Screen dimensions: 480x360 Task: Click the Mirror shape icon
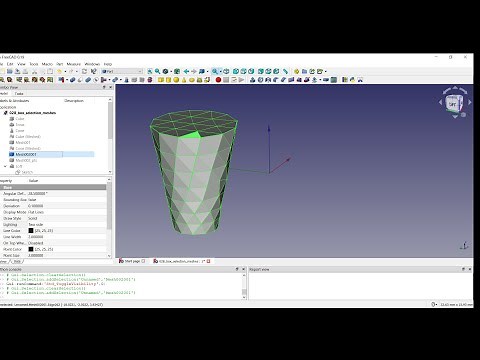coord(268,80)
